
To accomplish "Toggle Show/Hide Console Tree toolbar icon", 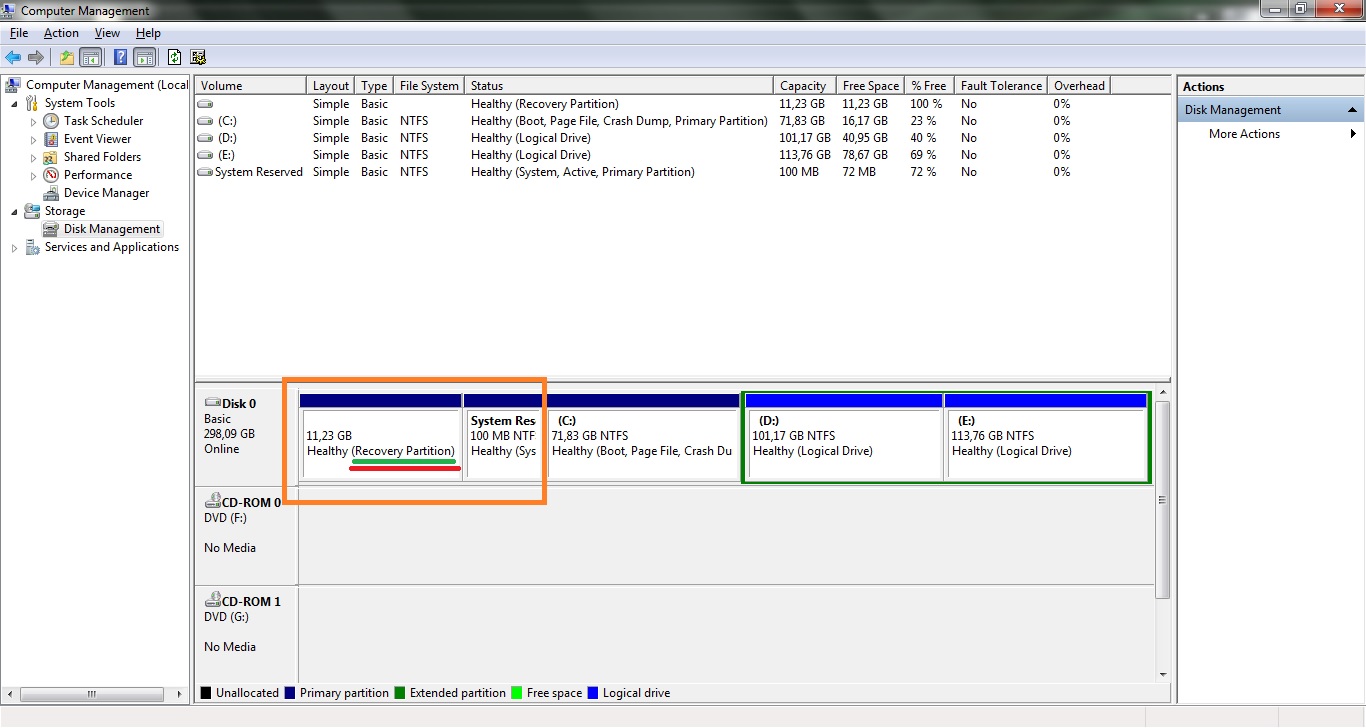I will [x=91, y=57].
